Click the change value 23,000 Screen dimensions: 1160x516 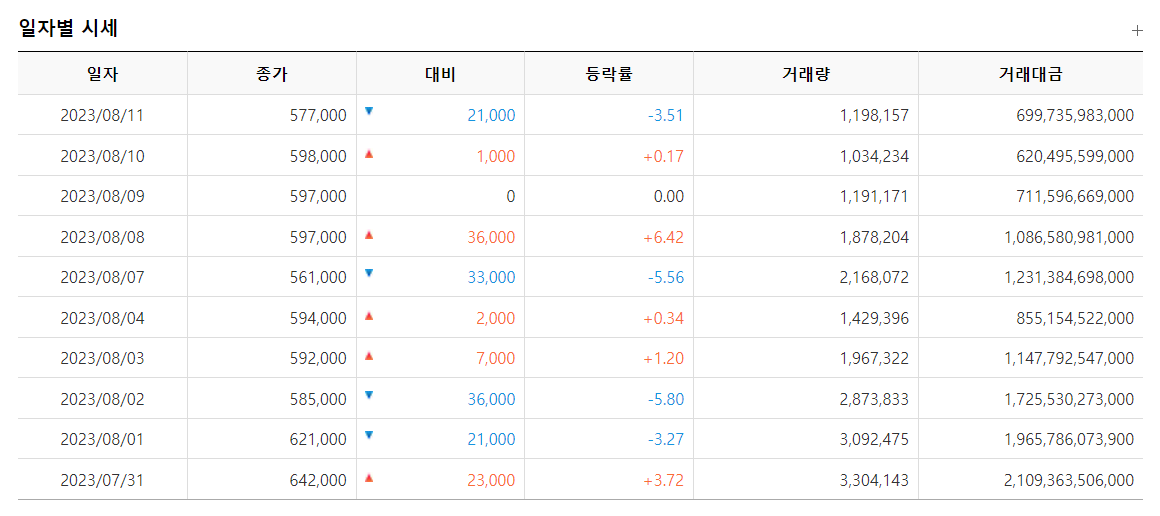point(491,480)
